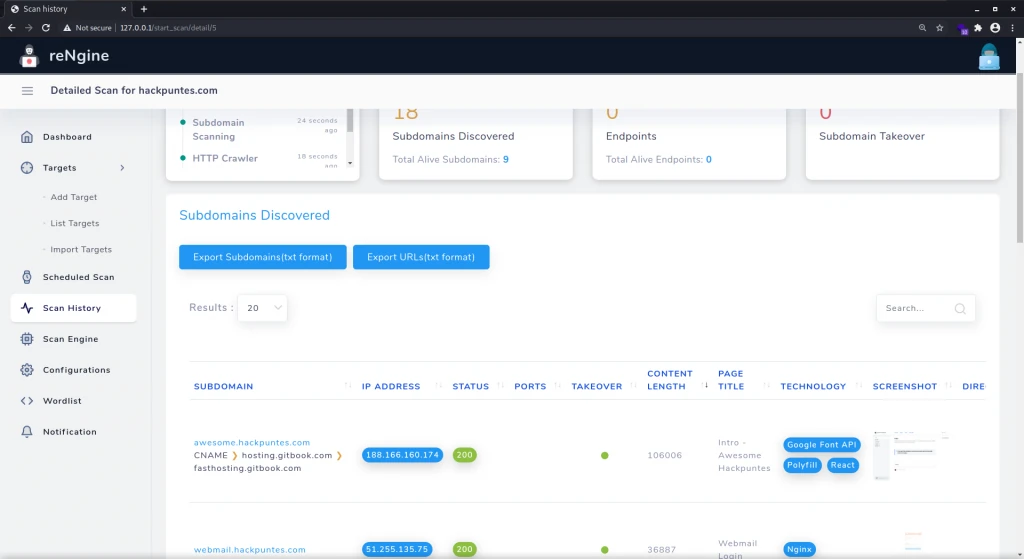
Task: Focus the table Search input field
Action: pyautogui.click(x=925, y=308)
